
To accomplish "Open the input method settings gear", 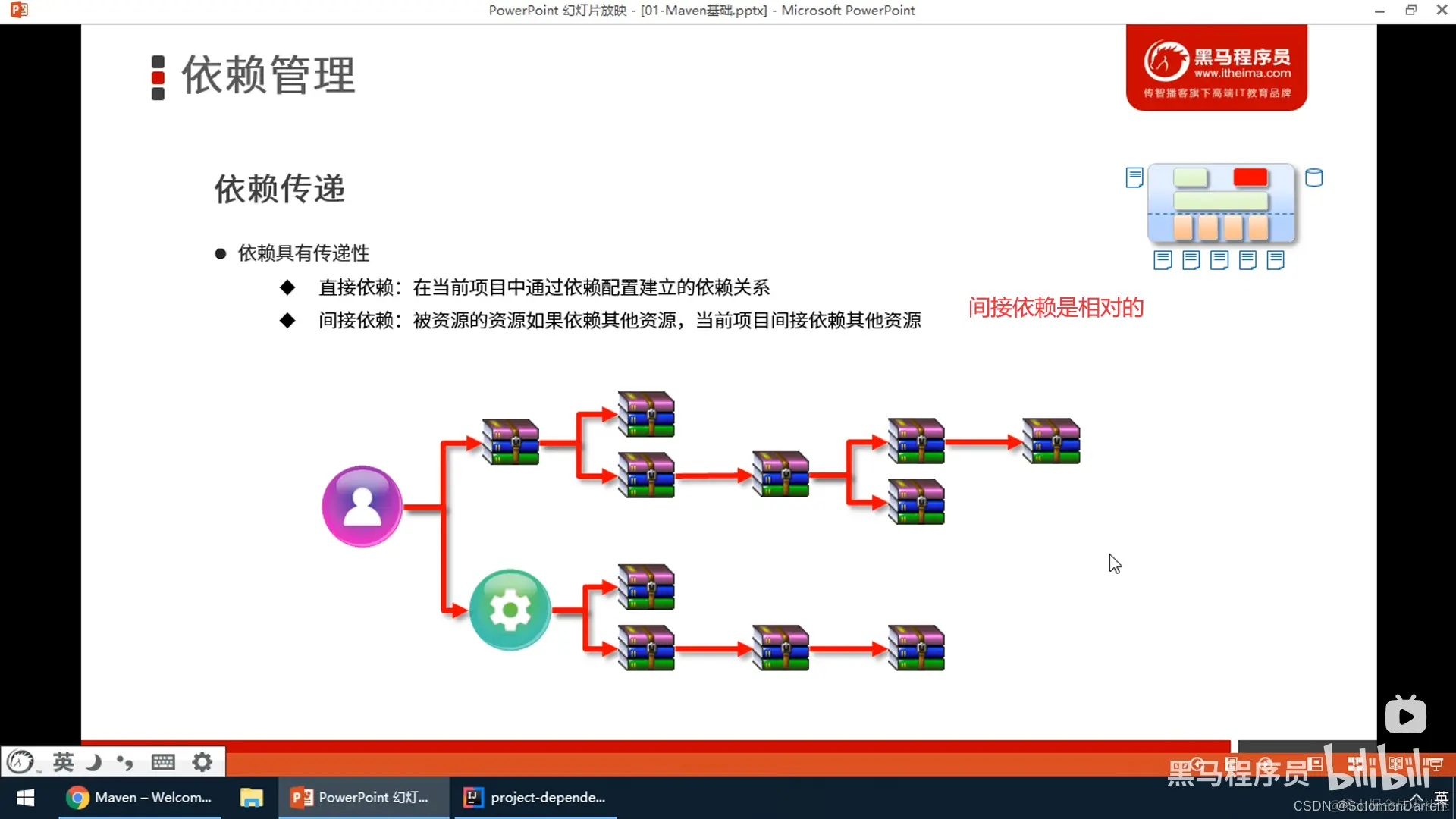I will (x=202, y=761).
